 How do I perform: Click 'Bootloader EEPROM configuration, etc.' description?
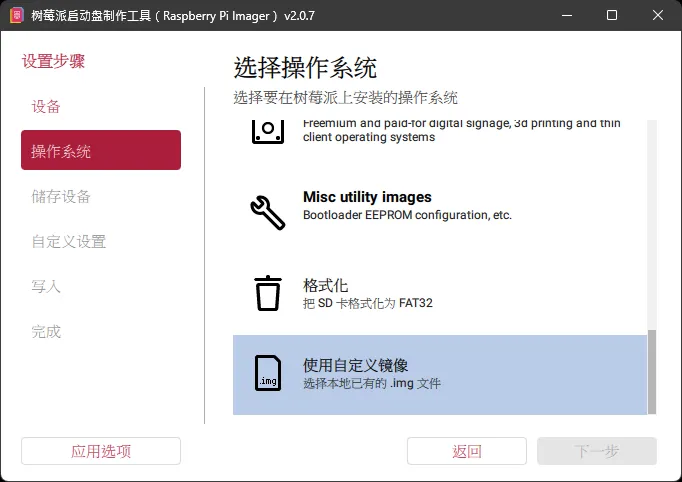point(407,215)
